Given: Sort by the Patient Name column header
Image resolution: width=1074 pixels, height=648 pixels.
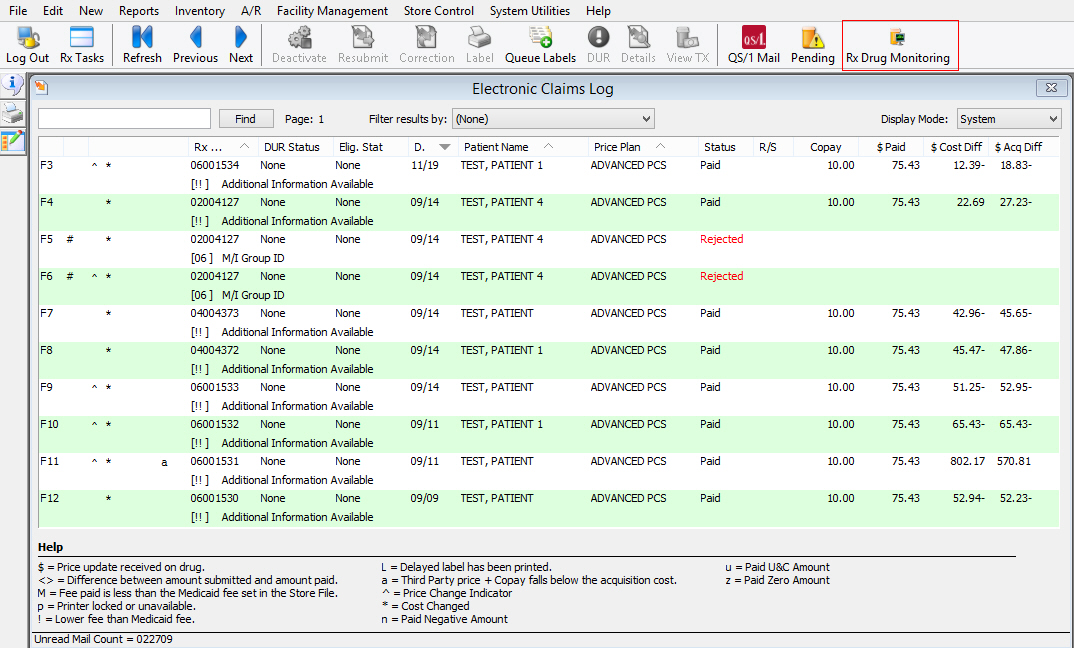Looking at the screenshot, I should pos(496,147).
